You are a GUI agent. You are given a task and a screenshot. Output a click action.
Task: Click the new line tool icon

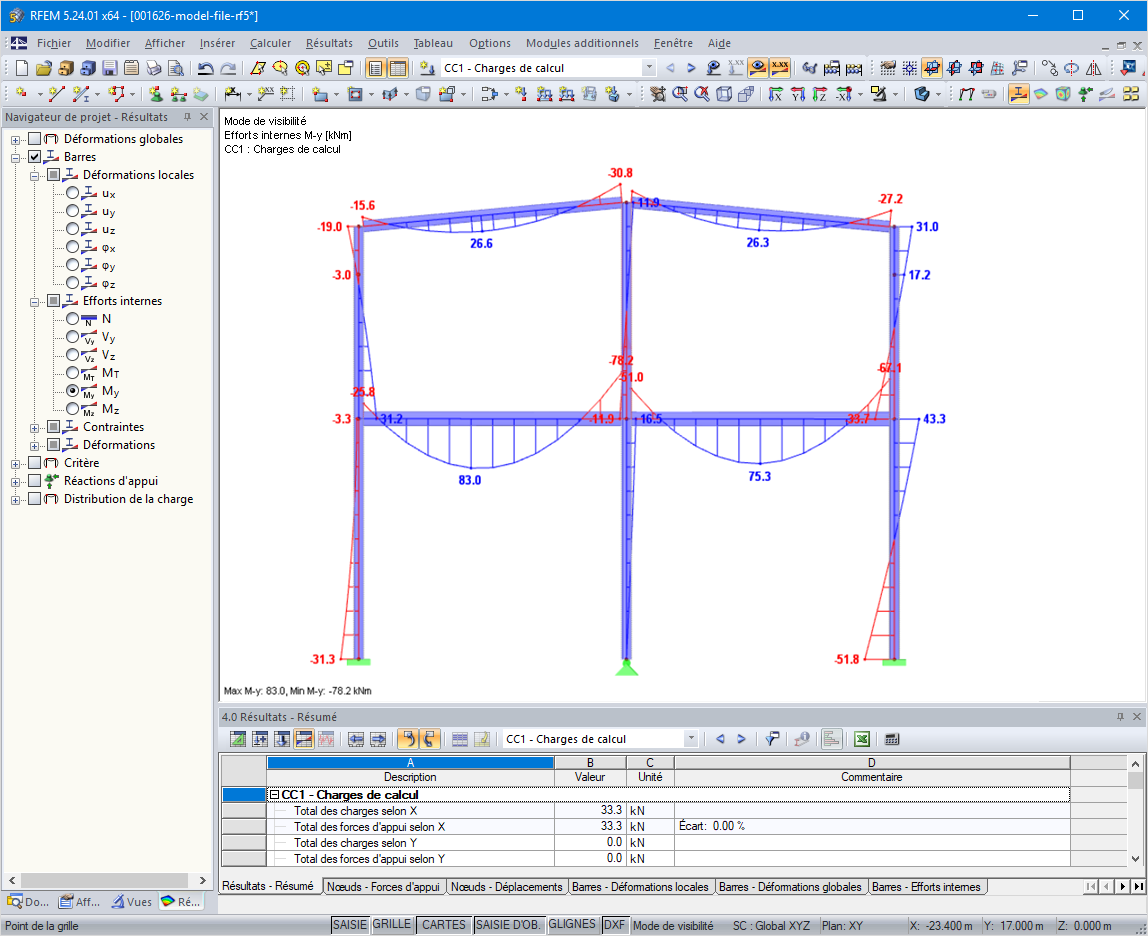click(x=56, y=94)
